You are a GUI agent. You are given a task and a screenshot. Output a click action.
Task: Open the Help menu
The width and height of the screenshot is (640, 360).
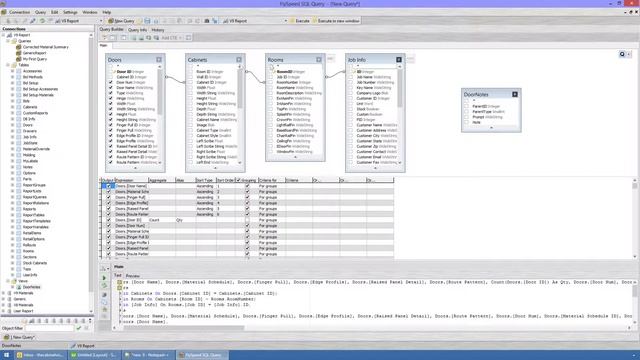(107, 12)
